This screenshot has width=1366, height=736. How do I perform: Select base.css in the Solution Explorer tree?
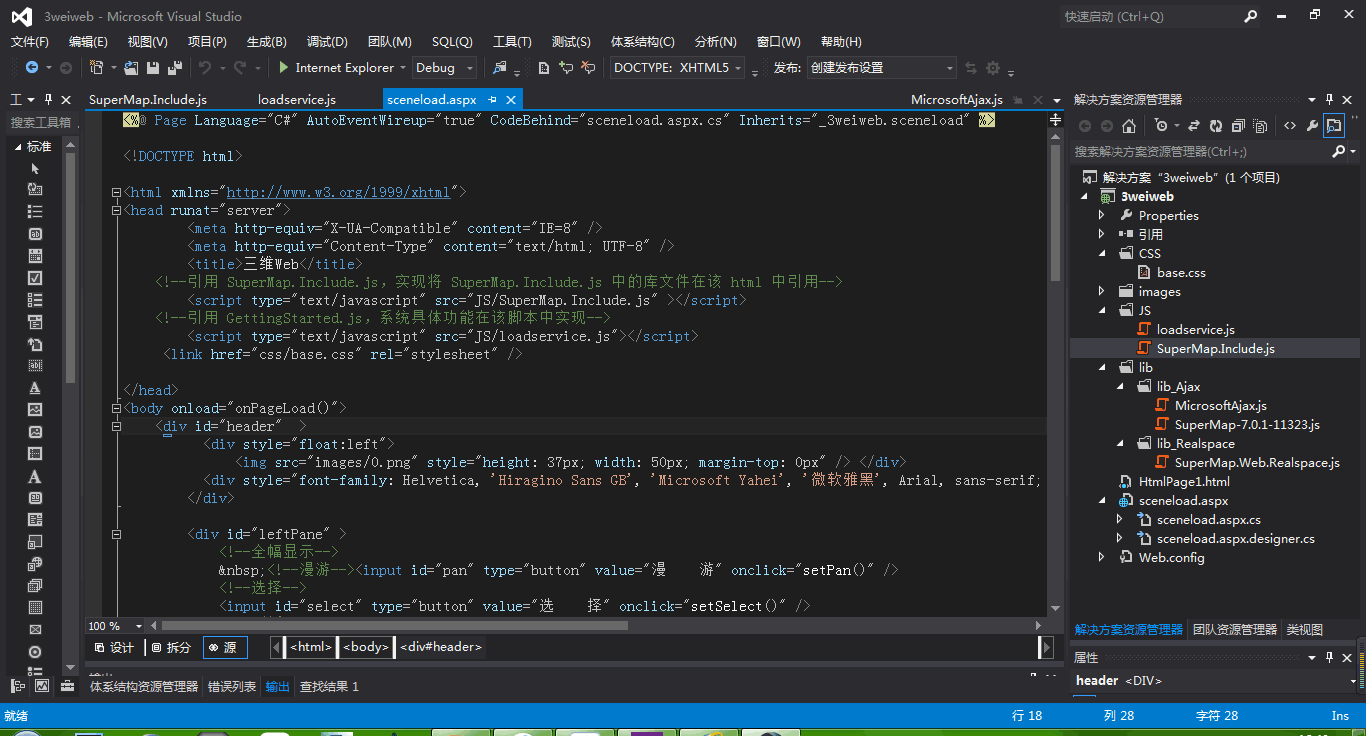pos(1181,273)
